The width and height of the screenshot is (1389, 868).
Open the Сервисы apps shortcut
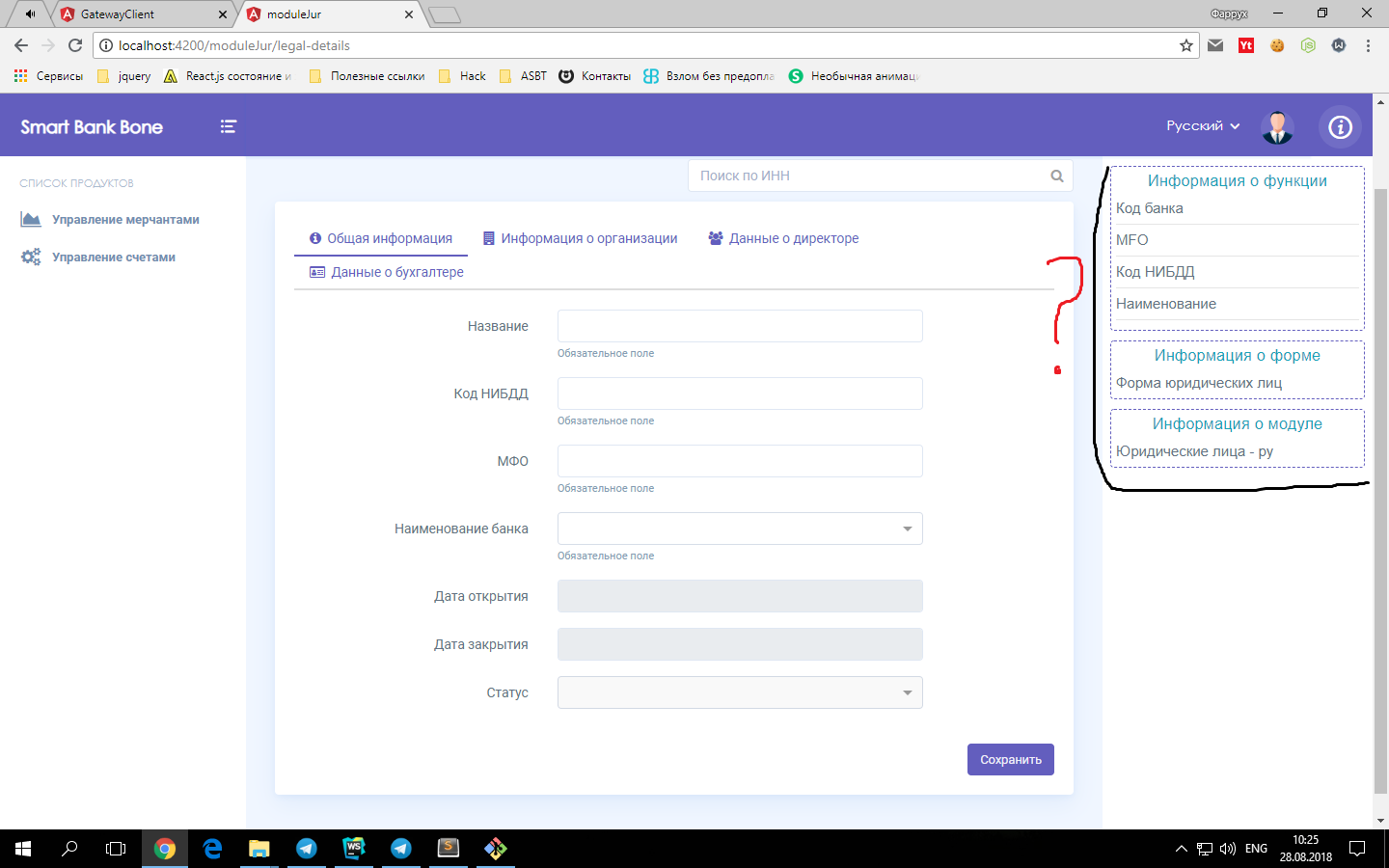coord(48,76)
